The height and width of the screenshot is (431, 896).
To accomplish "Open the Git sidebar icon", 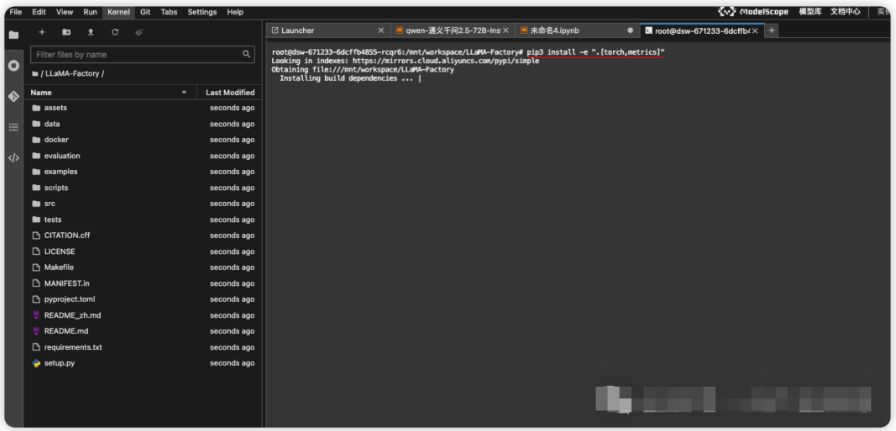I will click(13, 97).
